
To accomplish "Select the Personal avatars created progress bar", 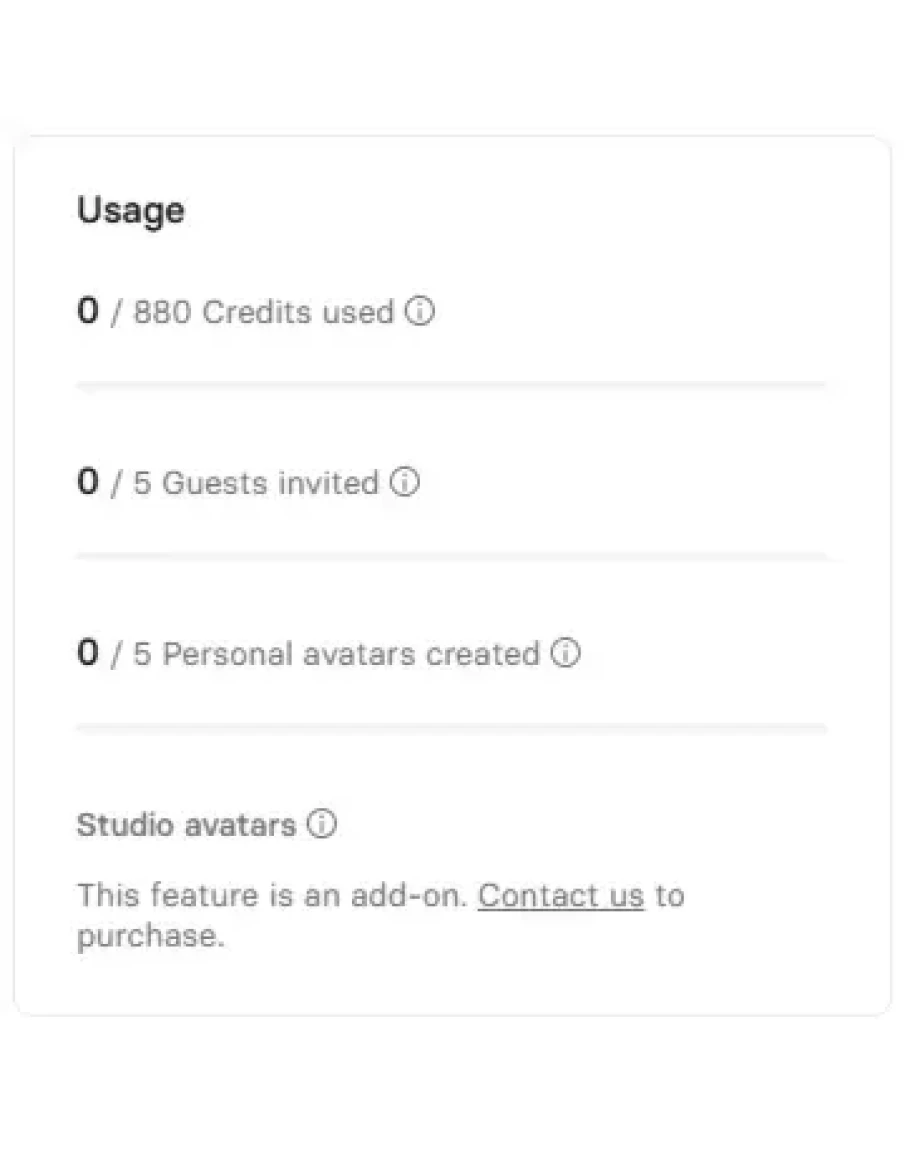I will coord(451,727).
